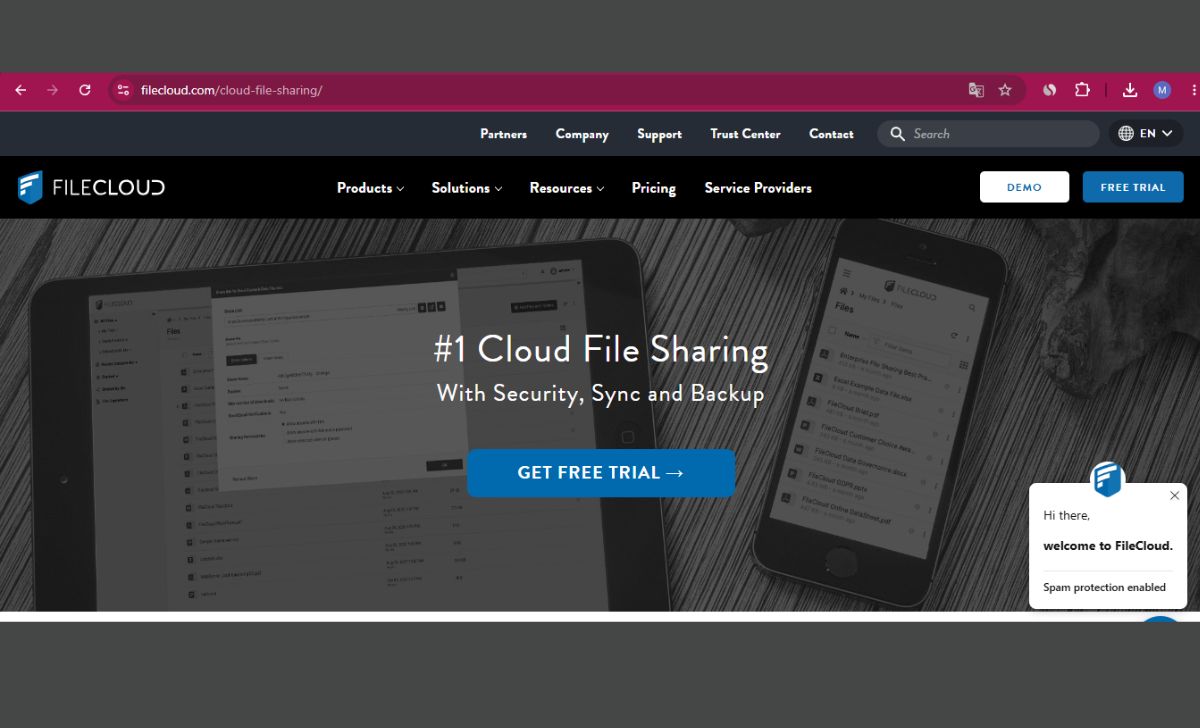Click the FileCloud chat avatar icon
Image resolution: width=1200 pixels, height=728 pixels.
pos(1107,480)
